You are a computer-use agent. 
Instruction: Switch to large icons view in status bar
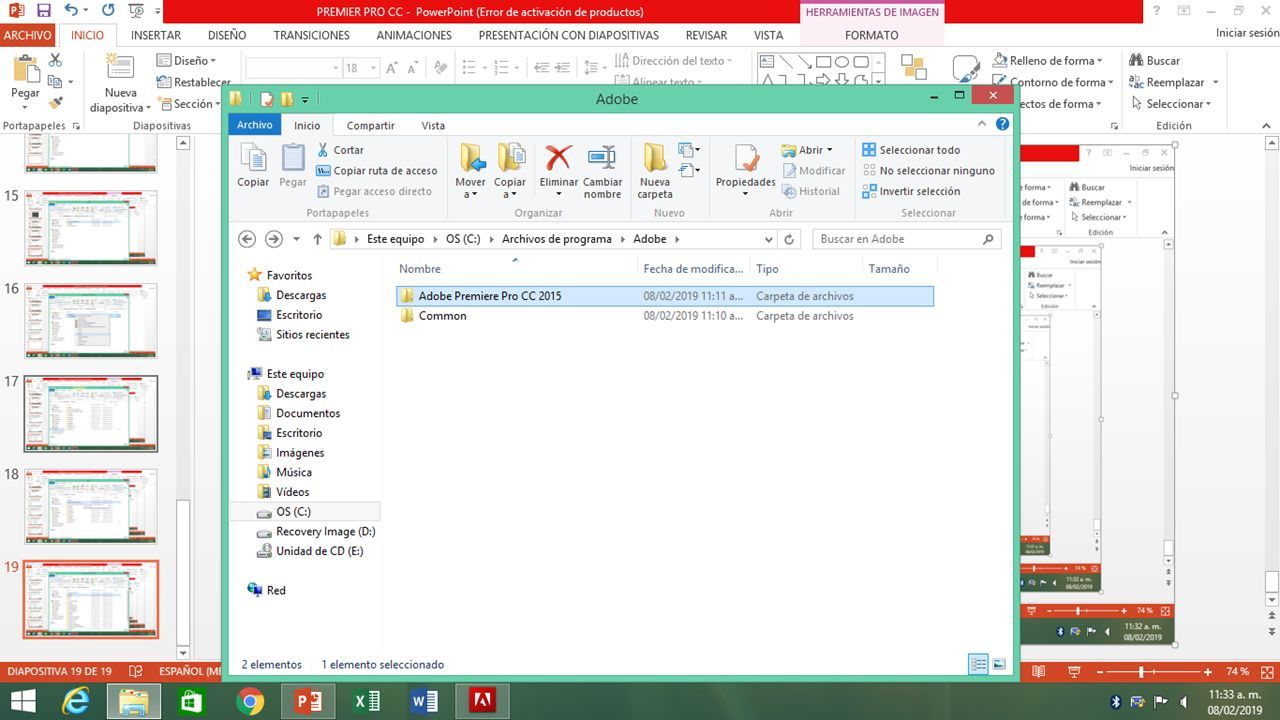coord(998,664)
